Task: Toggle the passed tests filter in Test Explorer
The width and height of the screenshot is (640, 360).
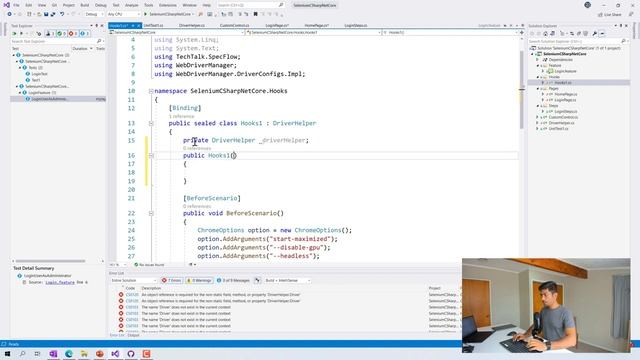Action: coord(61,33)
